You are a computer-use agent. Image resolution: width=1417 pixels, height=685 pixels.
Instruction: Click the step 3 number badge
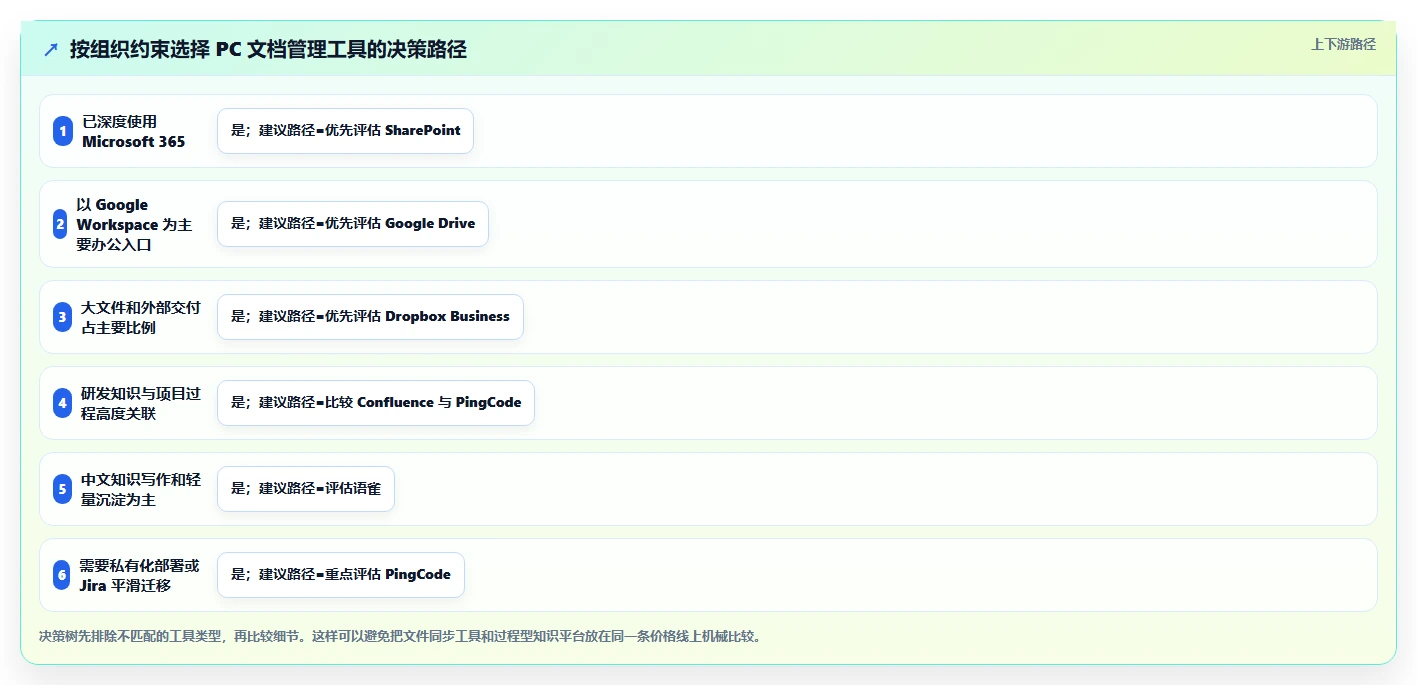click(x=62, y=317)
